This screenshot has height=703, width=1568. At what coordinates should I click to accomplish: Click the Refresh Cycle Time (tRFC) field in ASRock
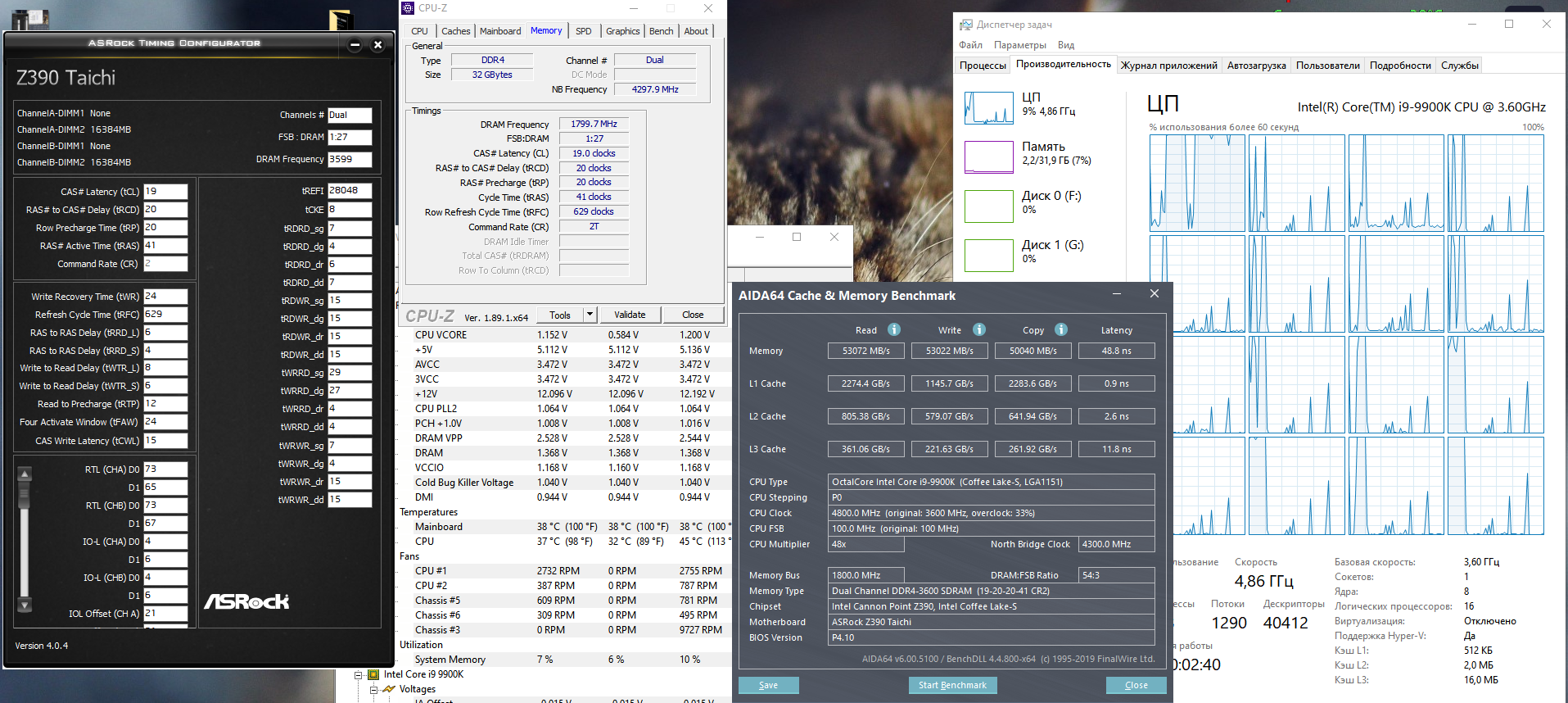[x=165, y=315]
